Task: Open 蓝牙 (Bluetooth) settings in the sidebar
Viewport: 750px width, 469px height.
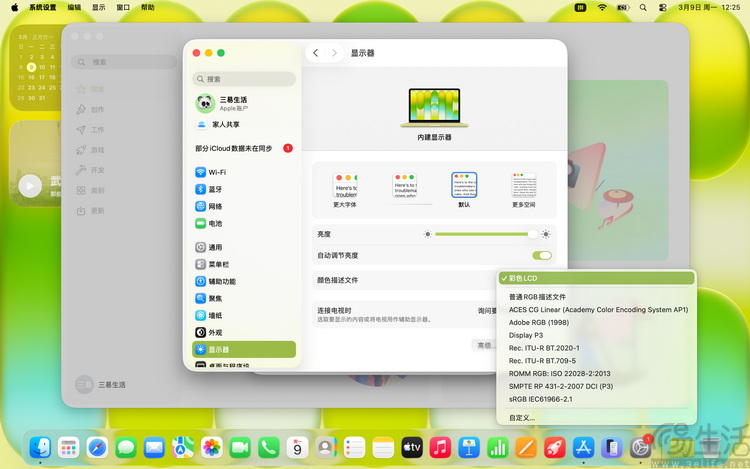Action: 244,189
